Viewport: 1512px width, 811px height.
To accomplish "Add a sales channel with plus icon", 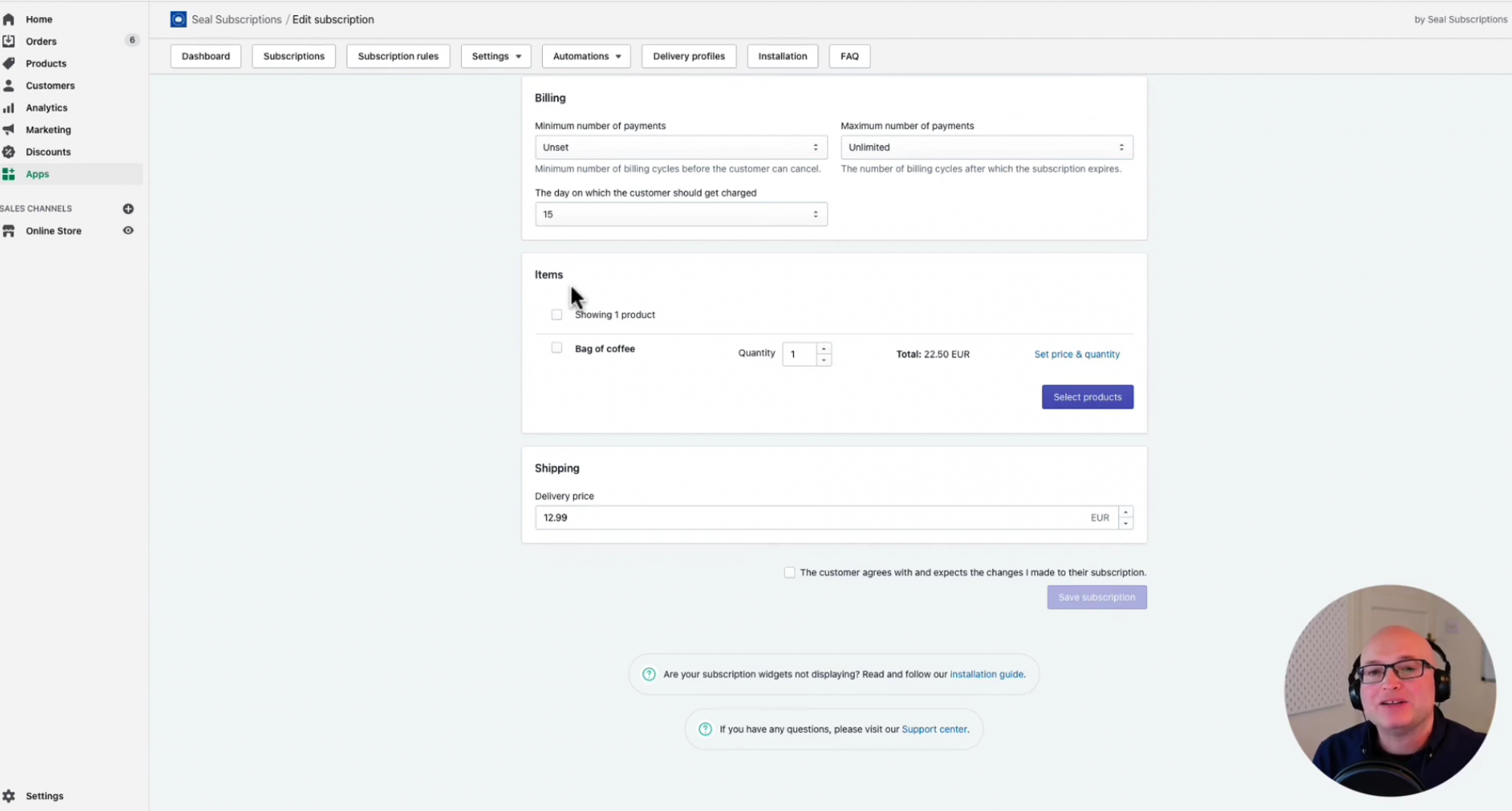I will click(x=128, y=209).
